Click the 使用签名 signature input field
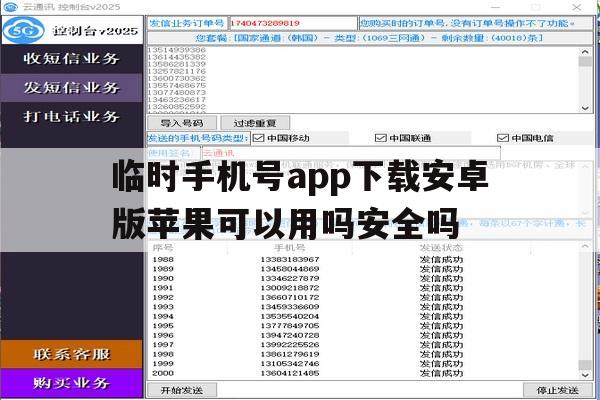 coord(351,153)
